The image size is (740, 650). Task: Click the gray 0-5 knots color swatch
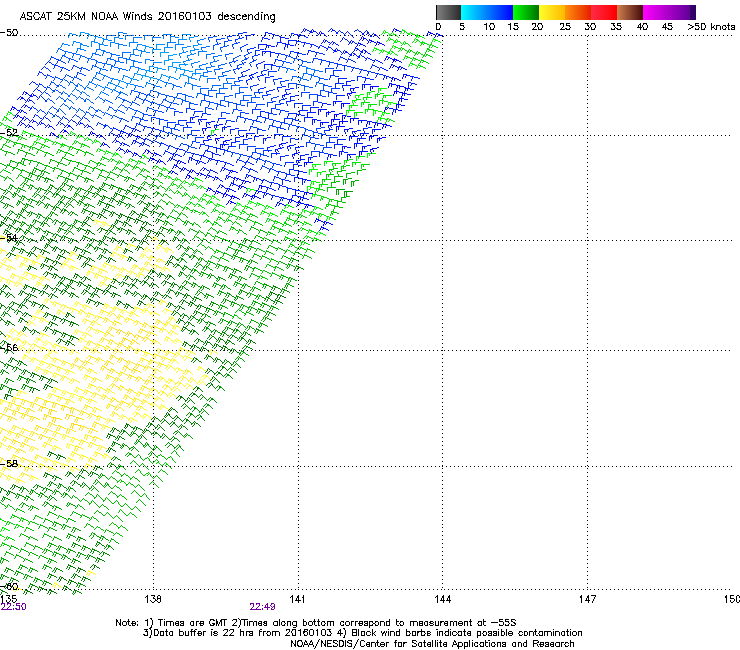(x=448, y=12)
